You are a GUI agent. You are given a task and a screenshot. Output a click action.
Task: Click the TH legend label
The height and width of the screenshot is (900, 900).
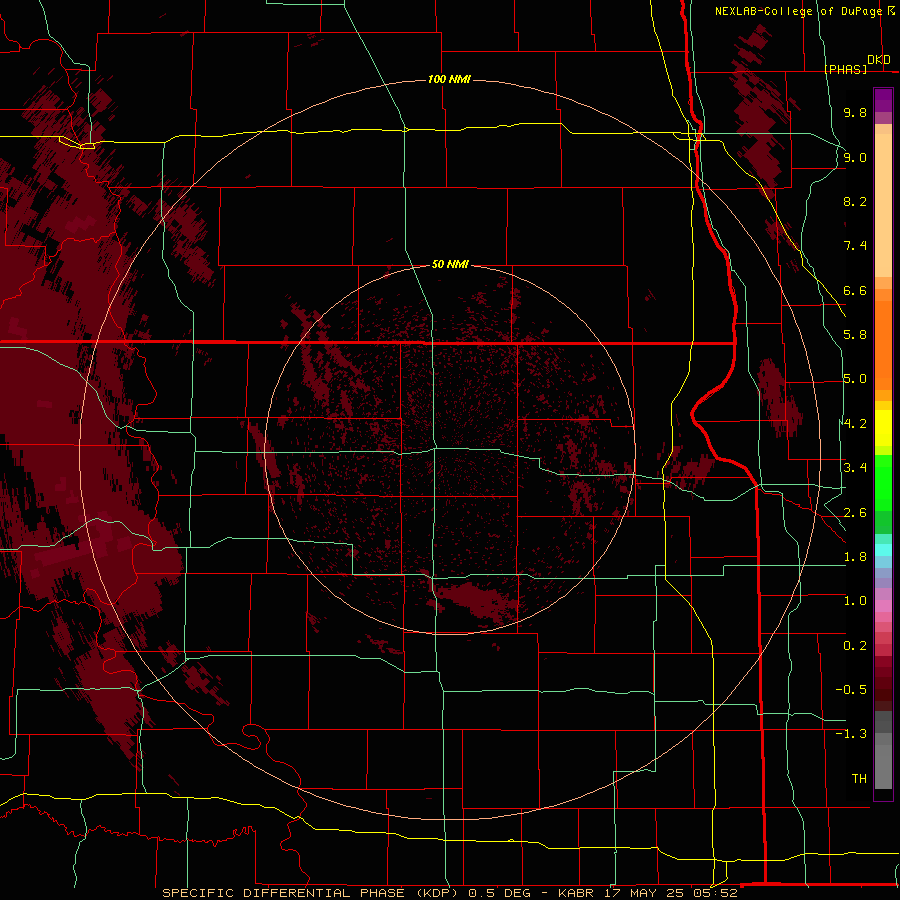859,778
